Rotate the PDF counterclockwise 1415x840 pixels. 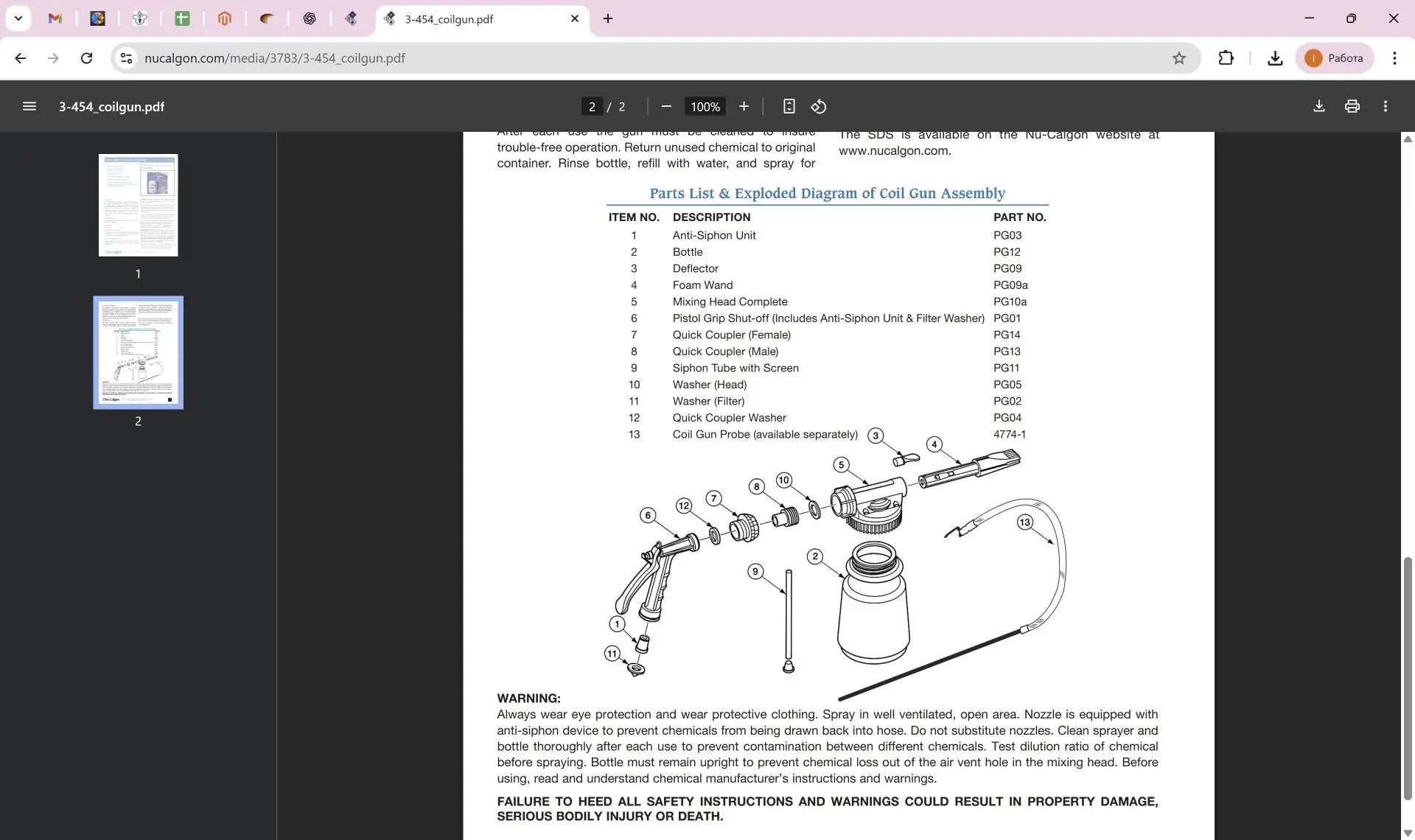coord(819,106)
